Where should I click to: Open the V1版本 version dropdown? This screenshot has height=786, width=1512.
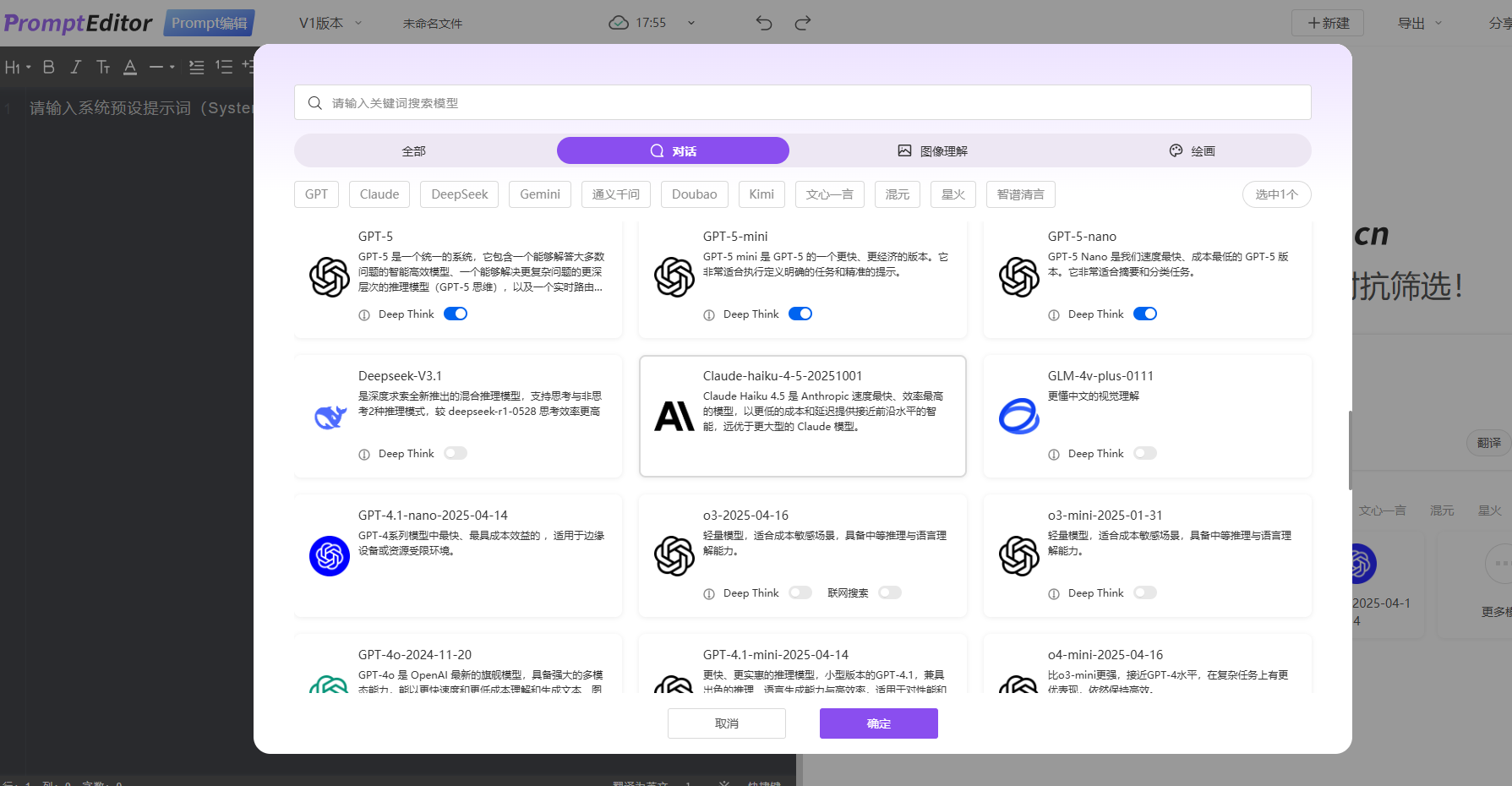click(x=330, y=23)
